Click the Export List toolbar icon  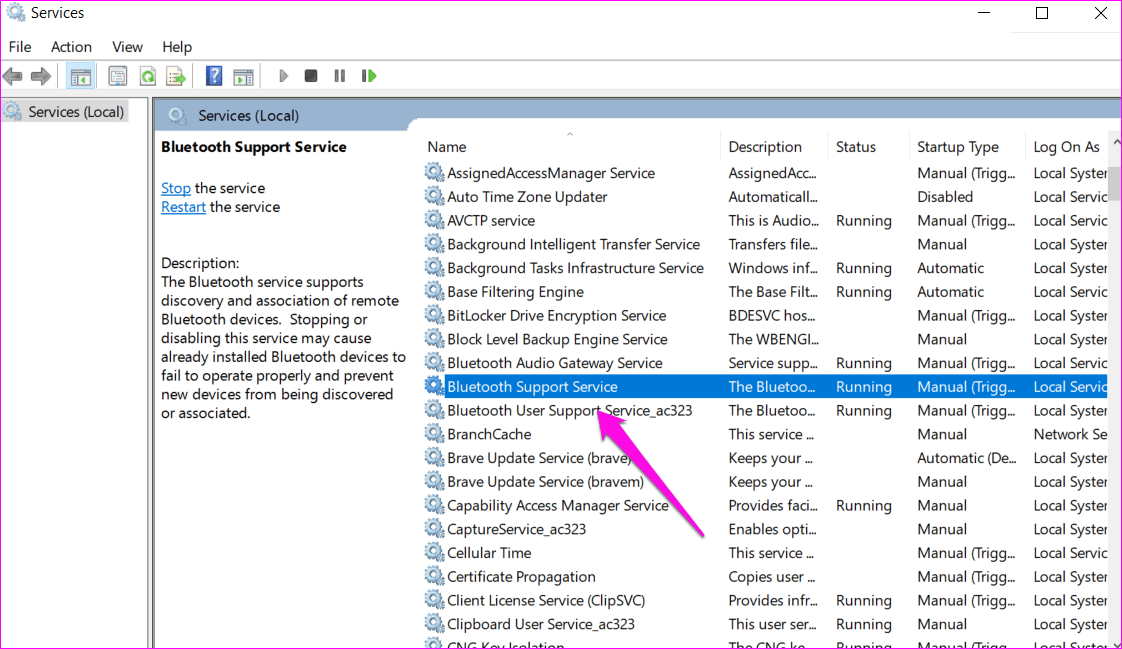click(x=176, y=76)
